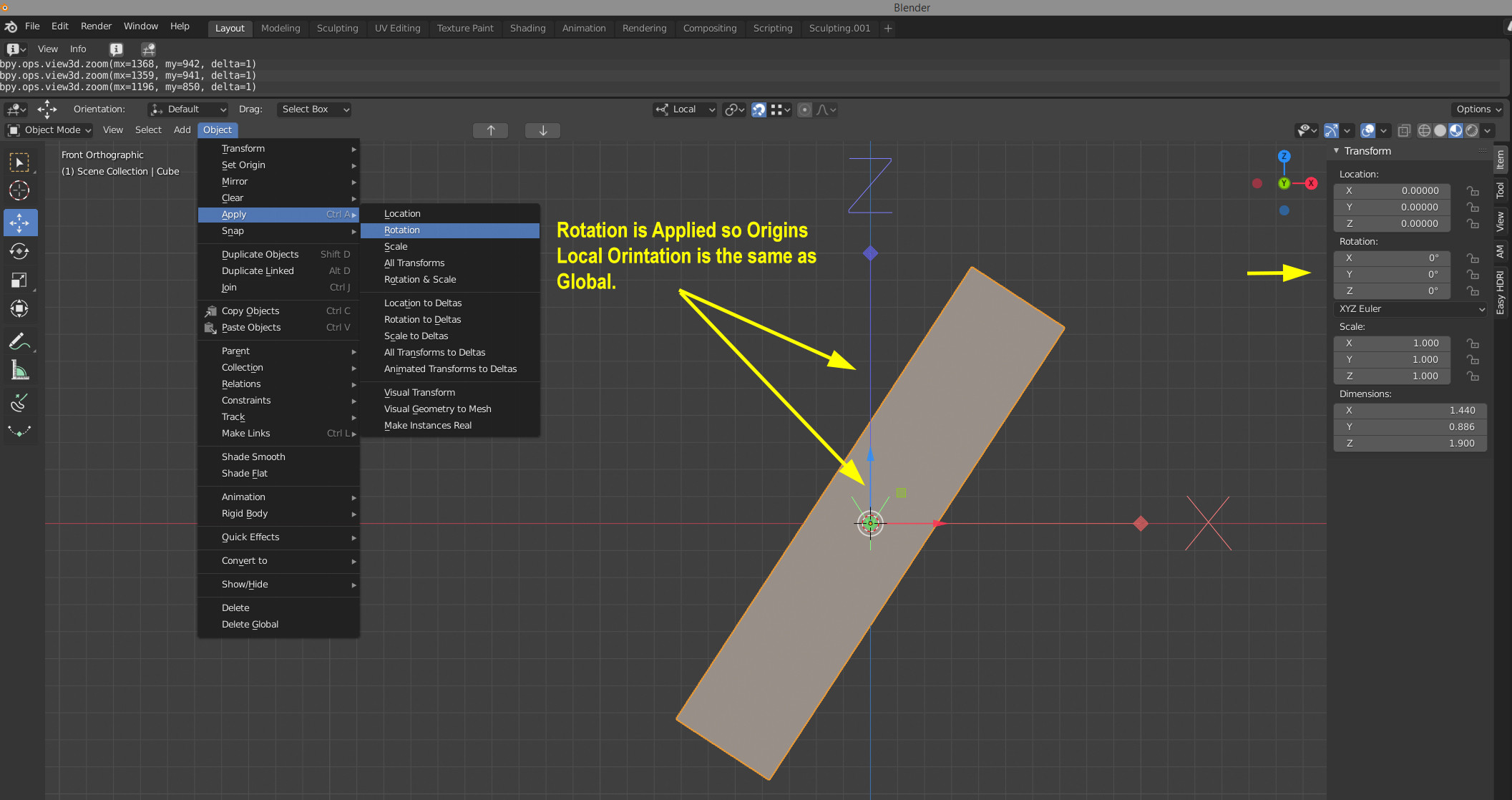Click the Copy Objects menu icon
This screenshot has height=800, width=1512.
[210, 311]
